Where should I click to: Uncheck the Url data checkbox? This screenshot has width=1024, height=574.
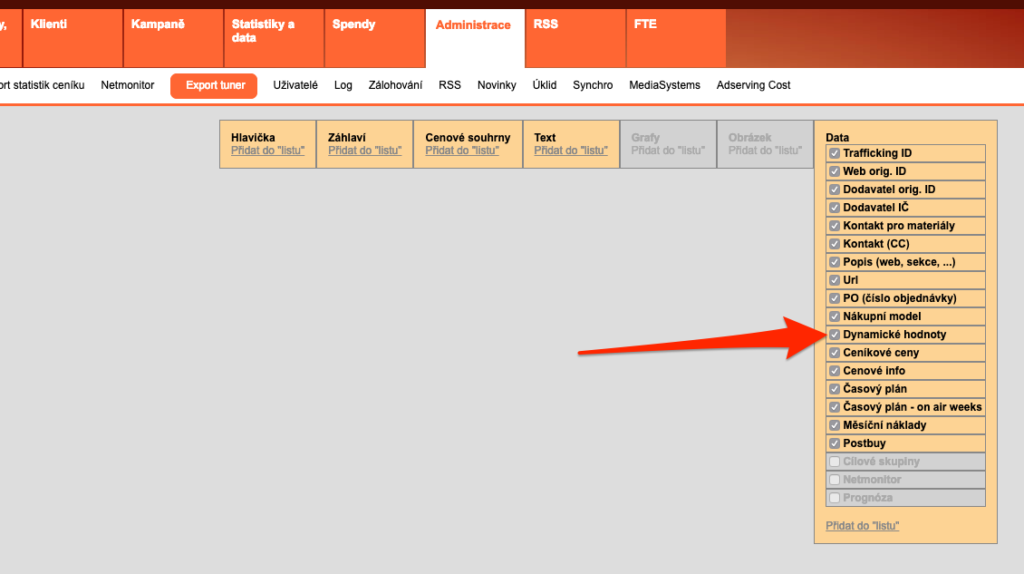(x=834, y=281)
